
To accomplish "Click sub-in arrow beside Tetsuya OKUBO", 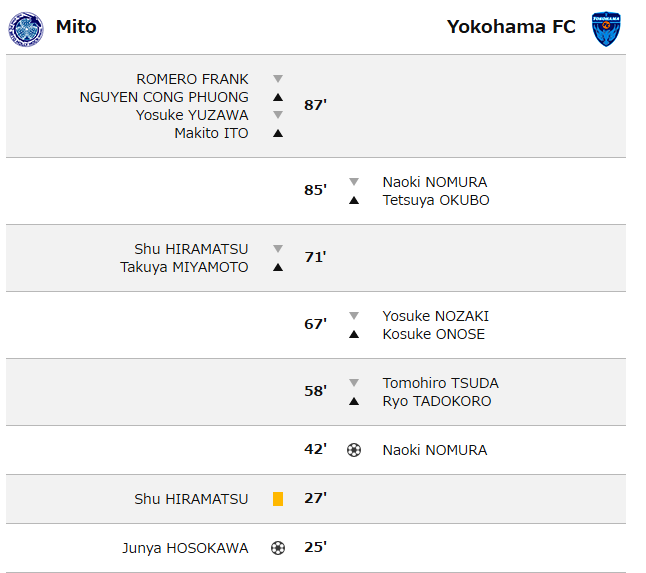I will pyautogui.click(x=353, y=200).
